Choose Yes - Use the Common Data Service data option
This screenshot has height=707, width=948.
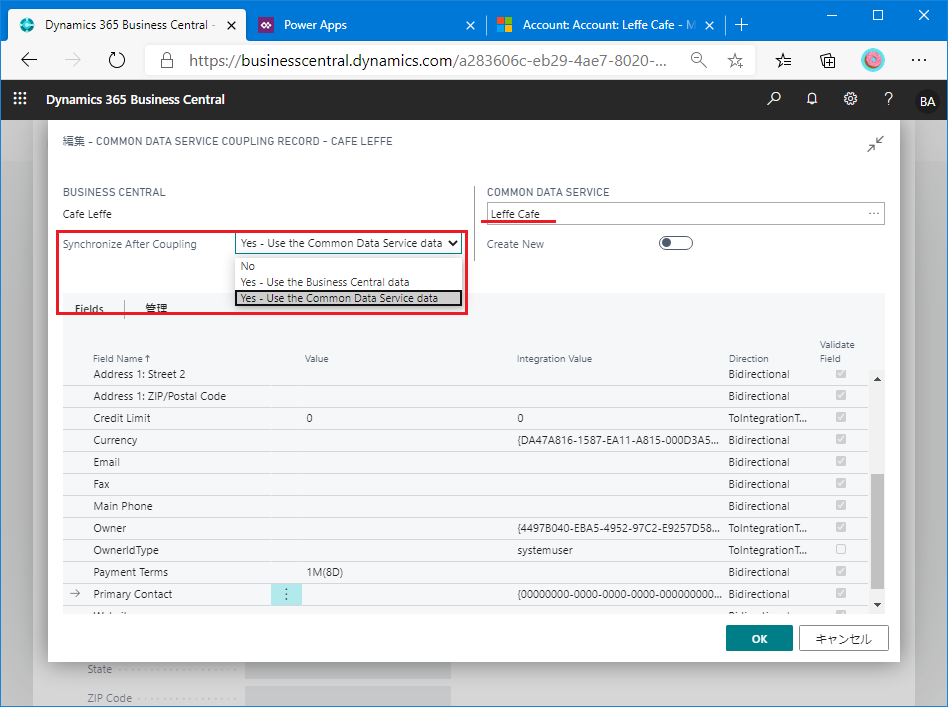coord(348,298)
